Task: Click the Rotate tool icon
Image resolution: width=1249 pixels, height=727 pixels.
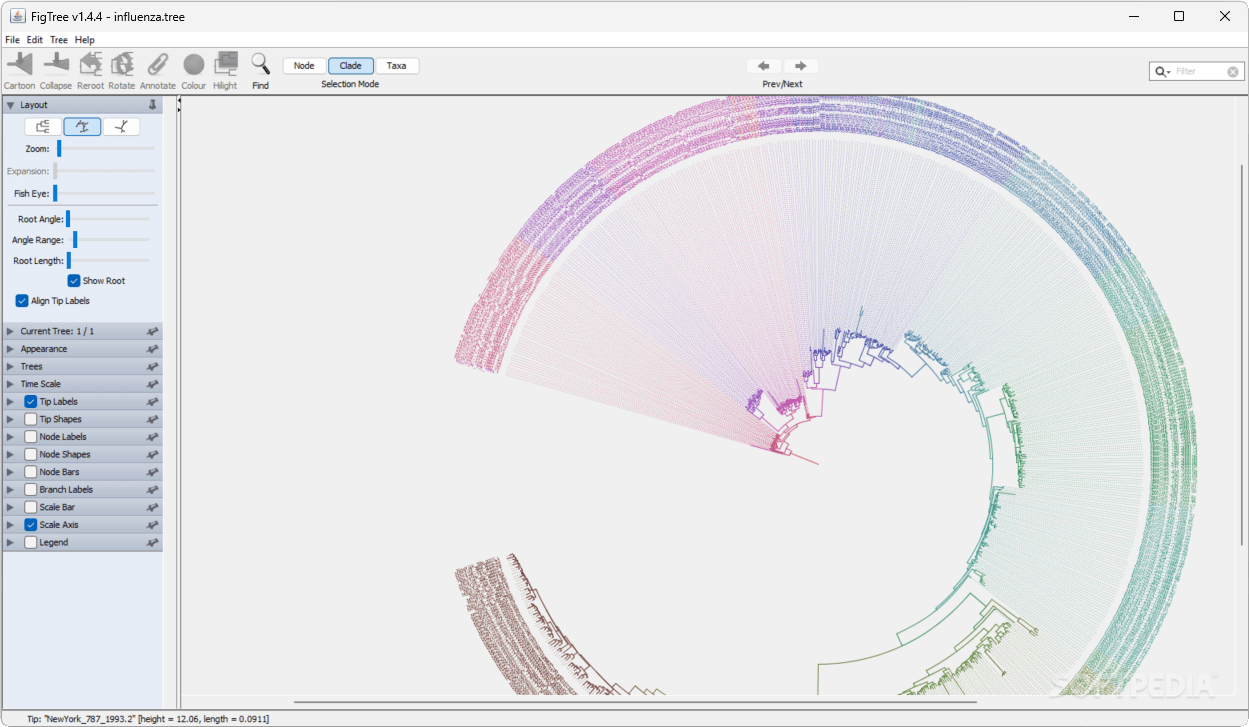Action: pyautogui.click(x=122, y=64)
